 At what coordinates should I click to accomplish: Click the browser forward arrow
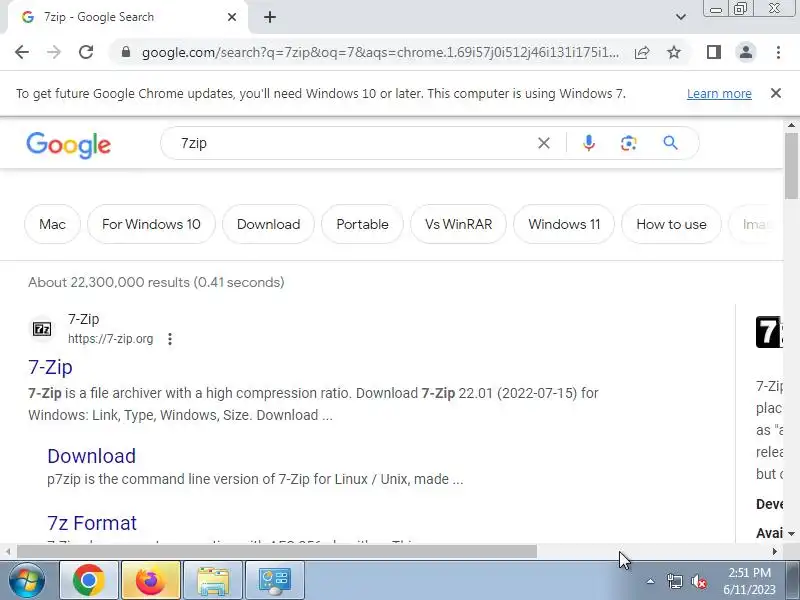pyautogui.click(x=54, y=52)
